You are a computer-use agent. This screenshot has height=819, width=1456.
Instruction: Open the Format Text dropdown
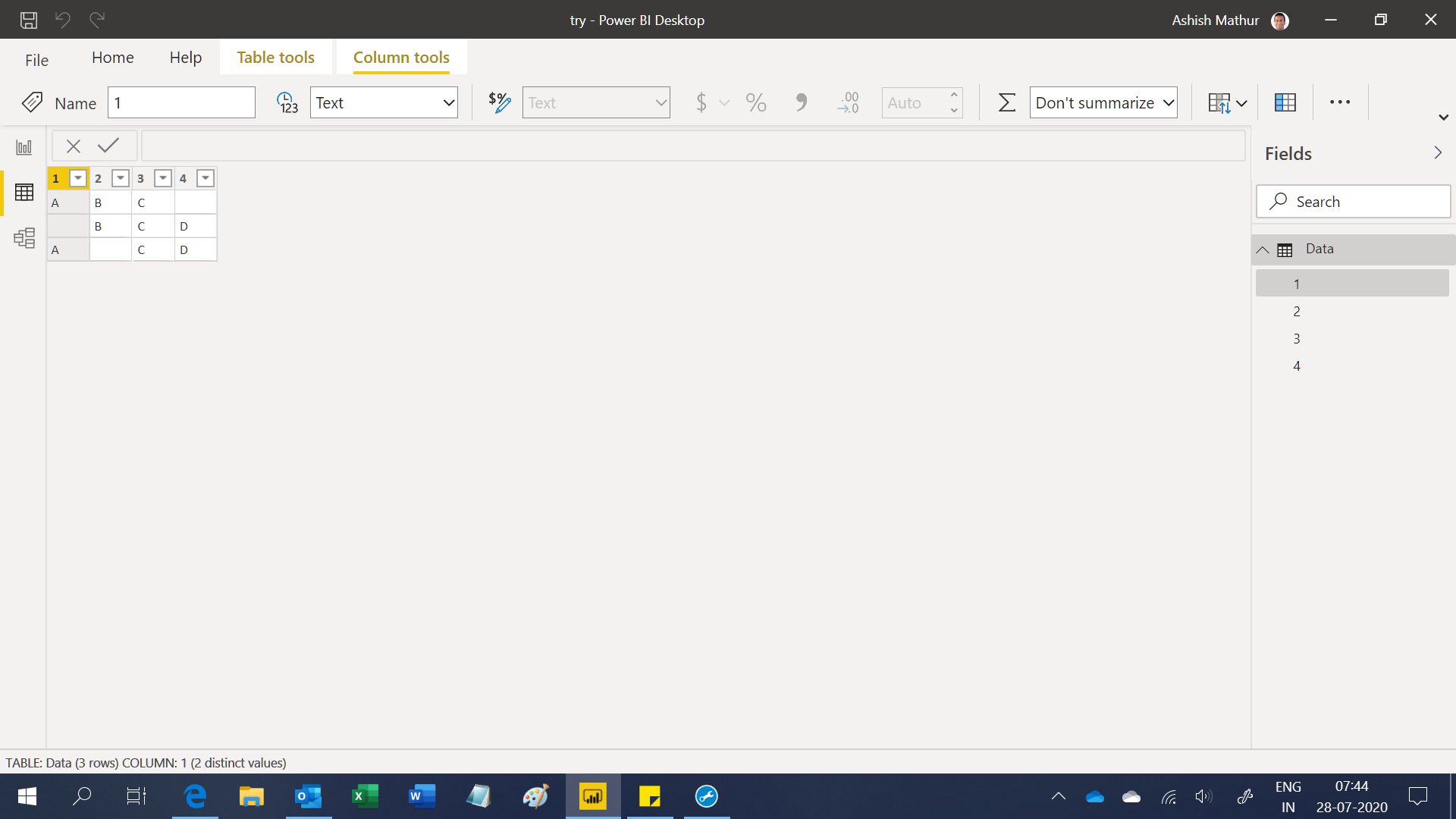tap(596, 102)
